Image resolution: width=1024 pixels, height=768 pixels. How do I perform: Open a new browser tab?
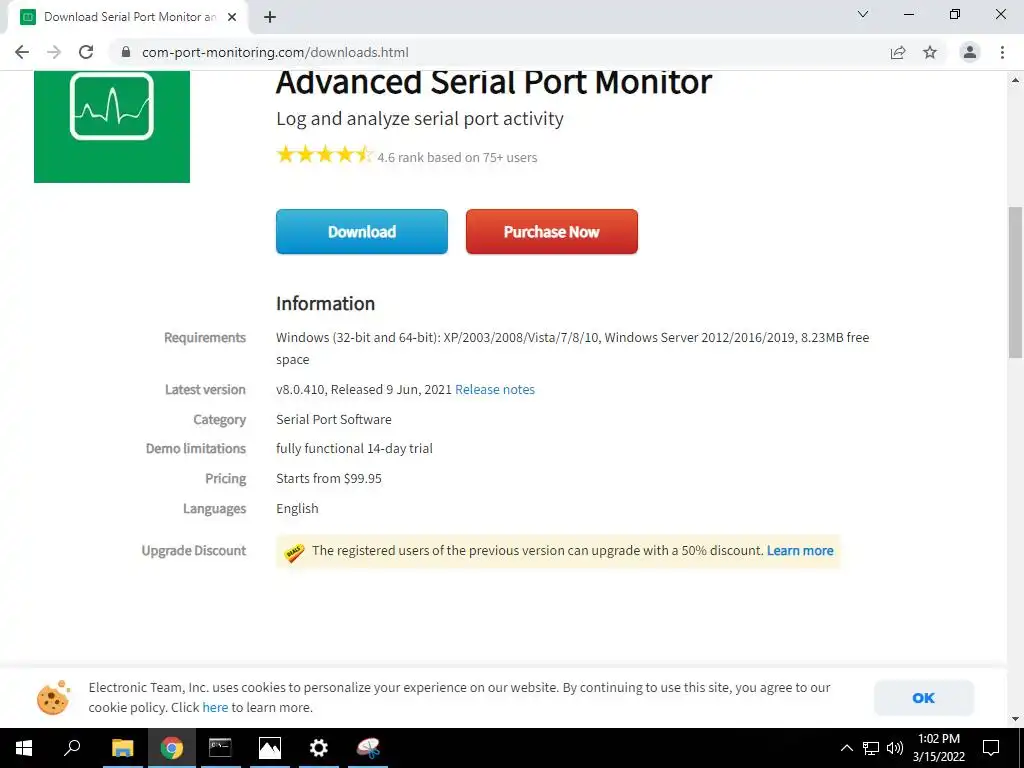[270, 17]
